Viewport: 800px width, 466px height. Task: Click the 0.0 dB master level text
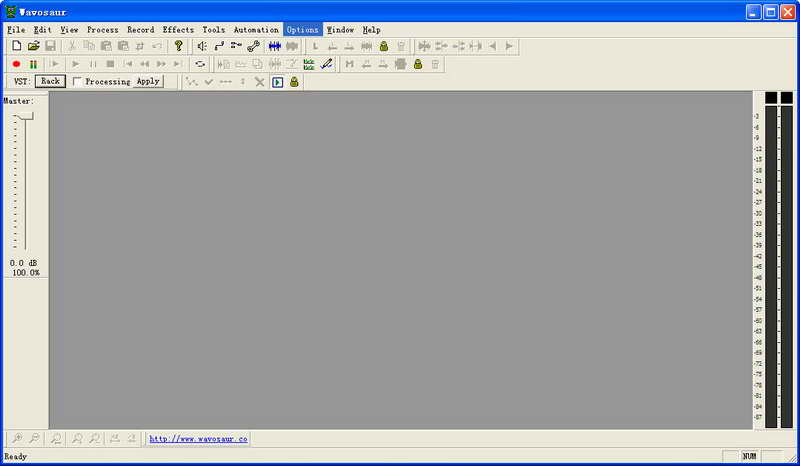coord(23,263)
